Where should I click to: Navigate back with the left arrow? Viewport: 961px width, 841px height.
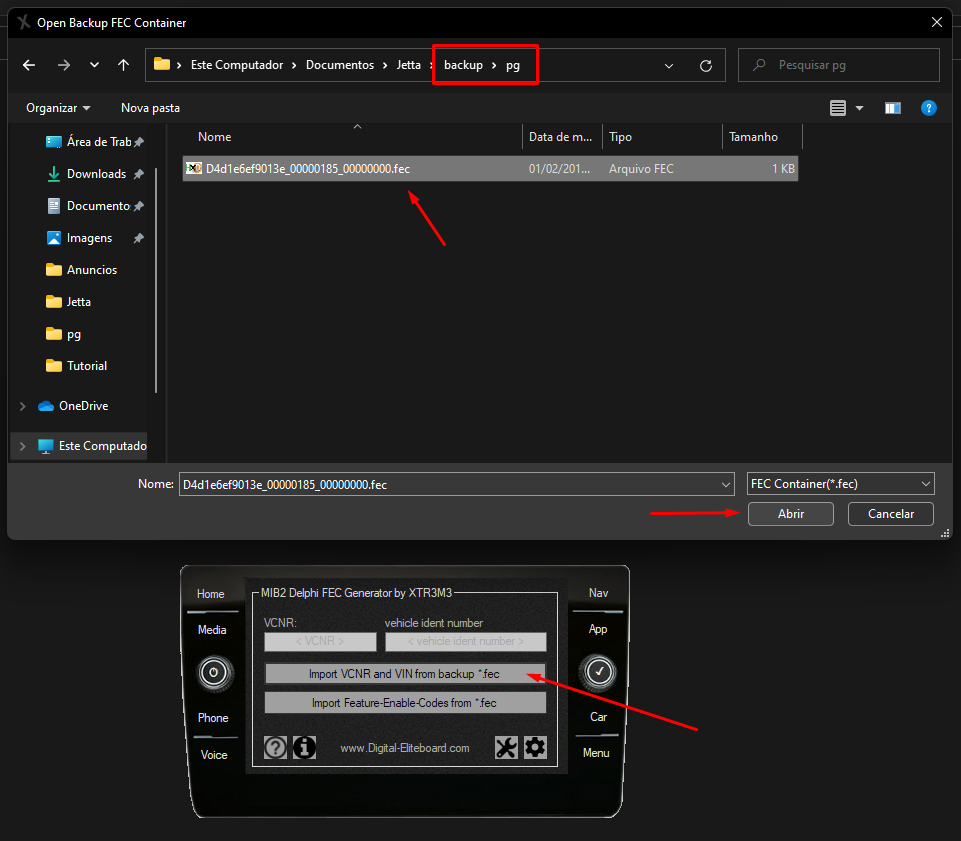tap(29, 65)
